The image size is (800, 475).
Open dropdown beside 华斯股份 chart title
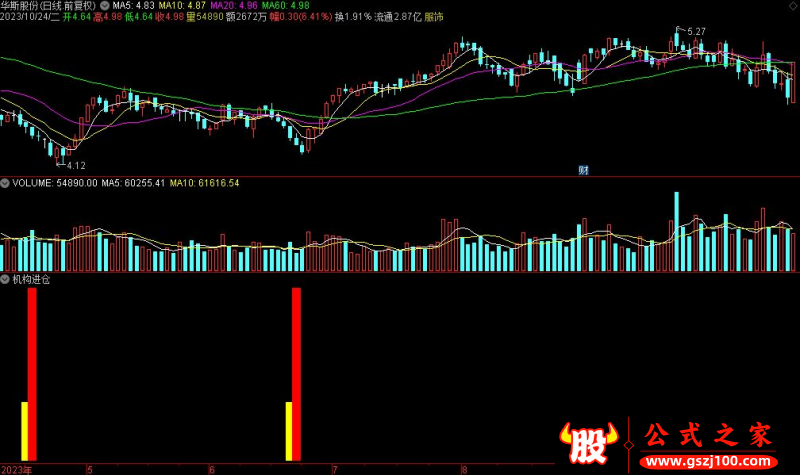pos(105,6)
